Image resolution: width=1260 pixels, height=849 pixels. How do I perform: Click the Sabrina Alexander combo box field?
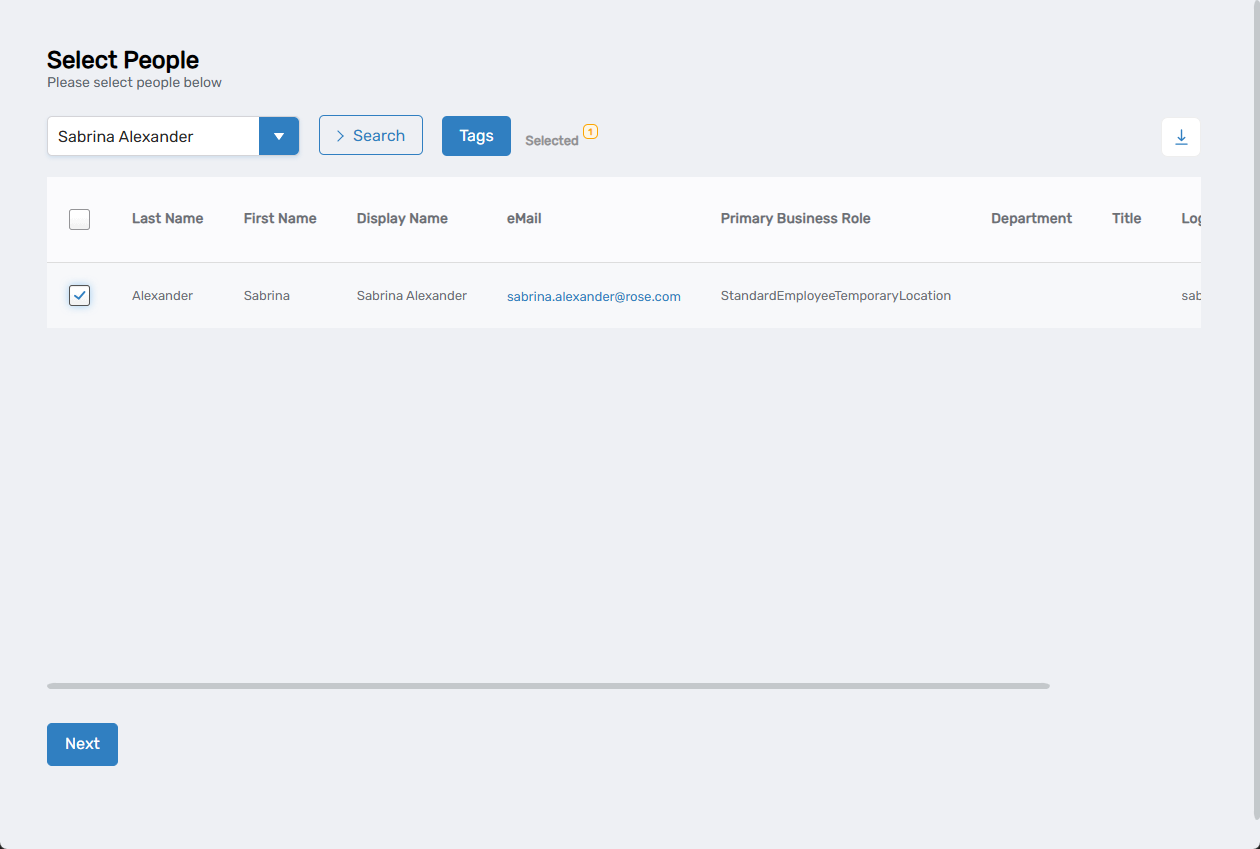click(x=153, y=136)
